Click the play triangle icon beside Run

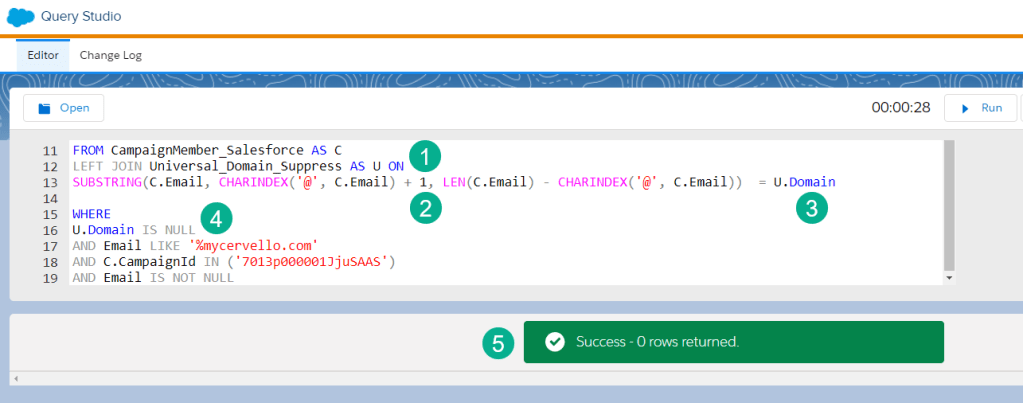[x=964, y=108]
